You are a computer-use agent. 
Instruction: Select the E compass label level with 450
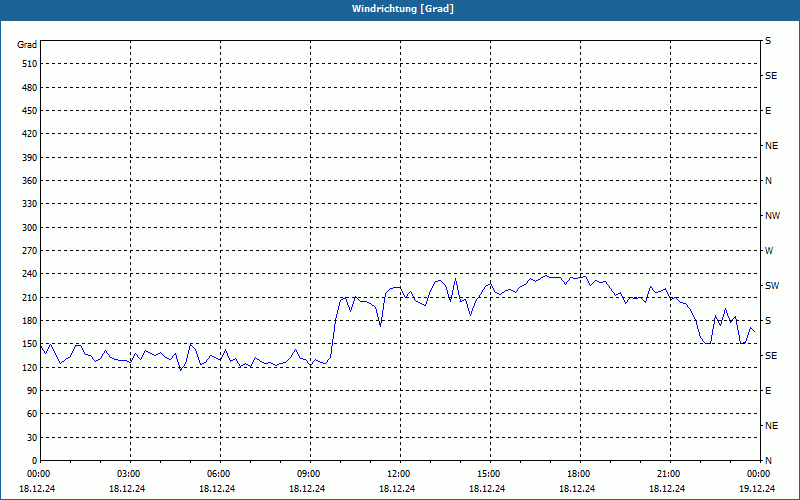[x=768, y=111]
